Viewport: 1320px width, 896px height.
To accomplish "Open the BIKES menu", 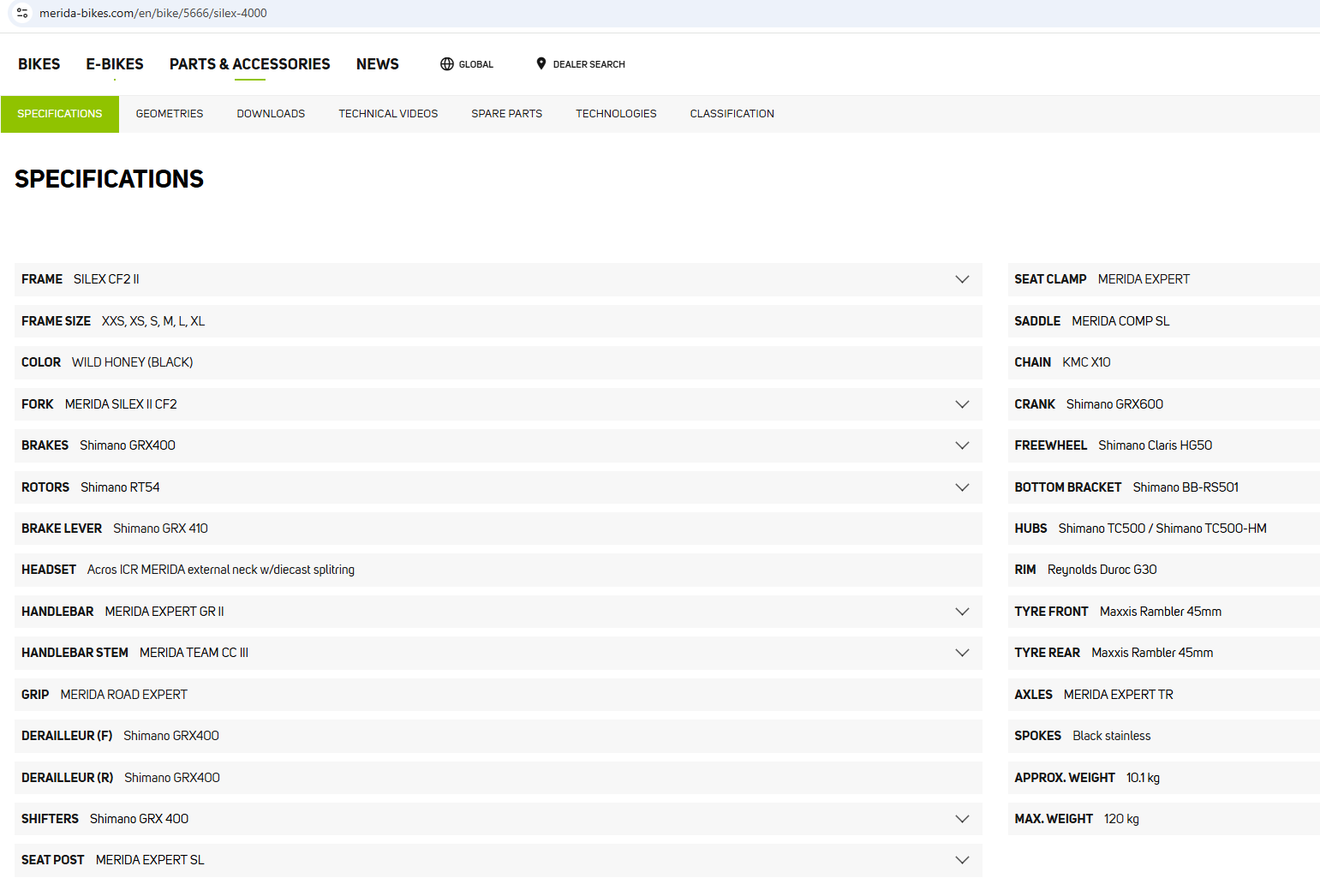I will pyautogui.click(x=39, y=64).
